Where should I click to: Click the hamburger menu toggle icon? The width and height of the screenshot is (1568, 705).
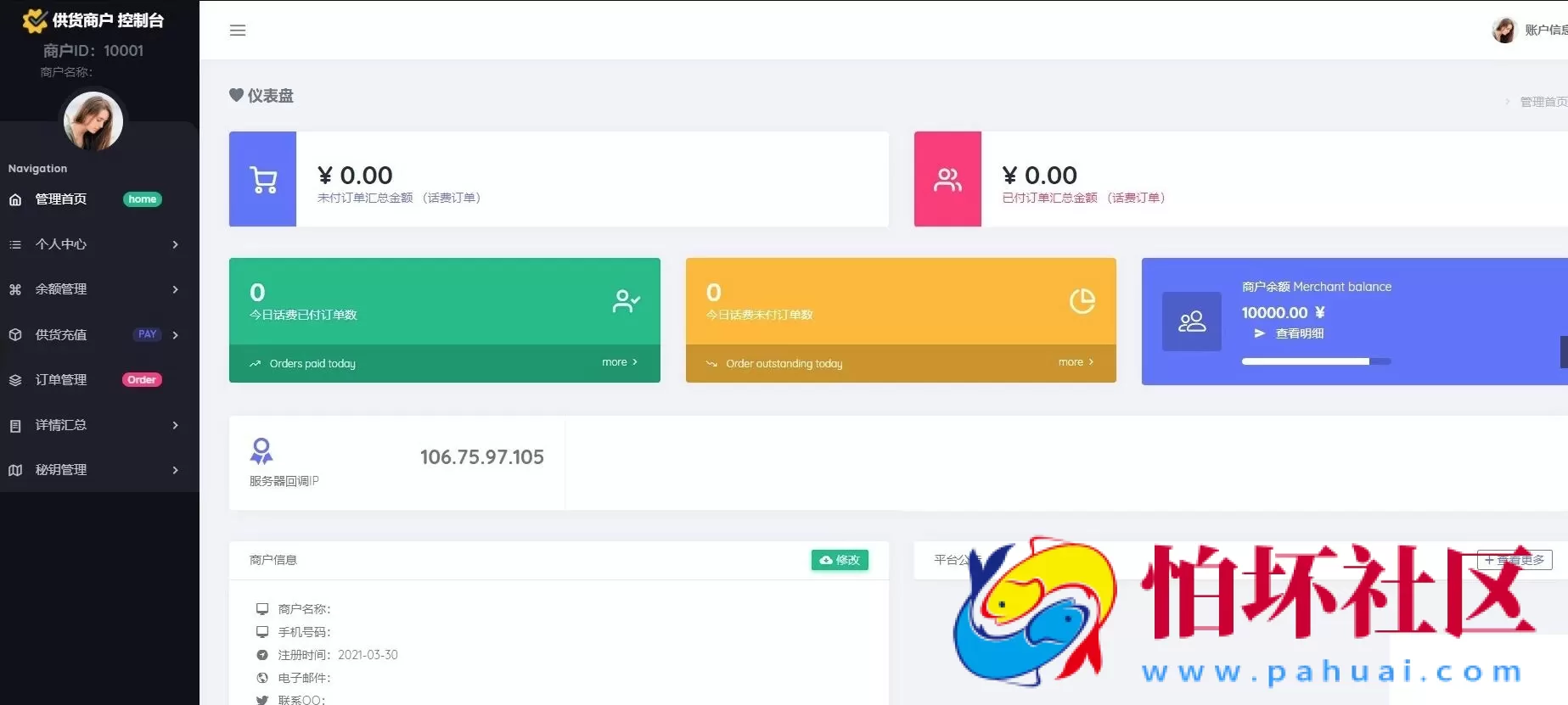tap(238, 31)
